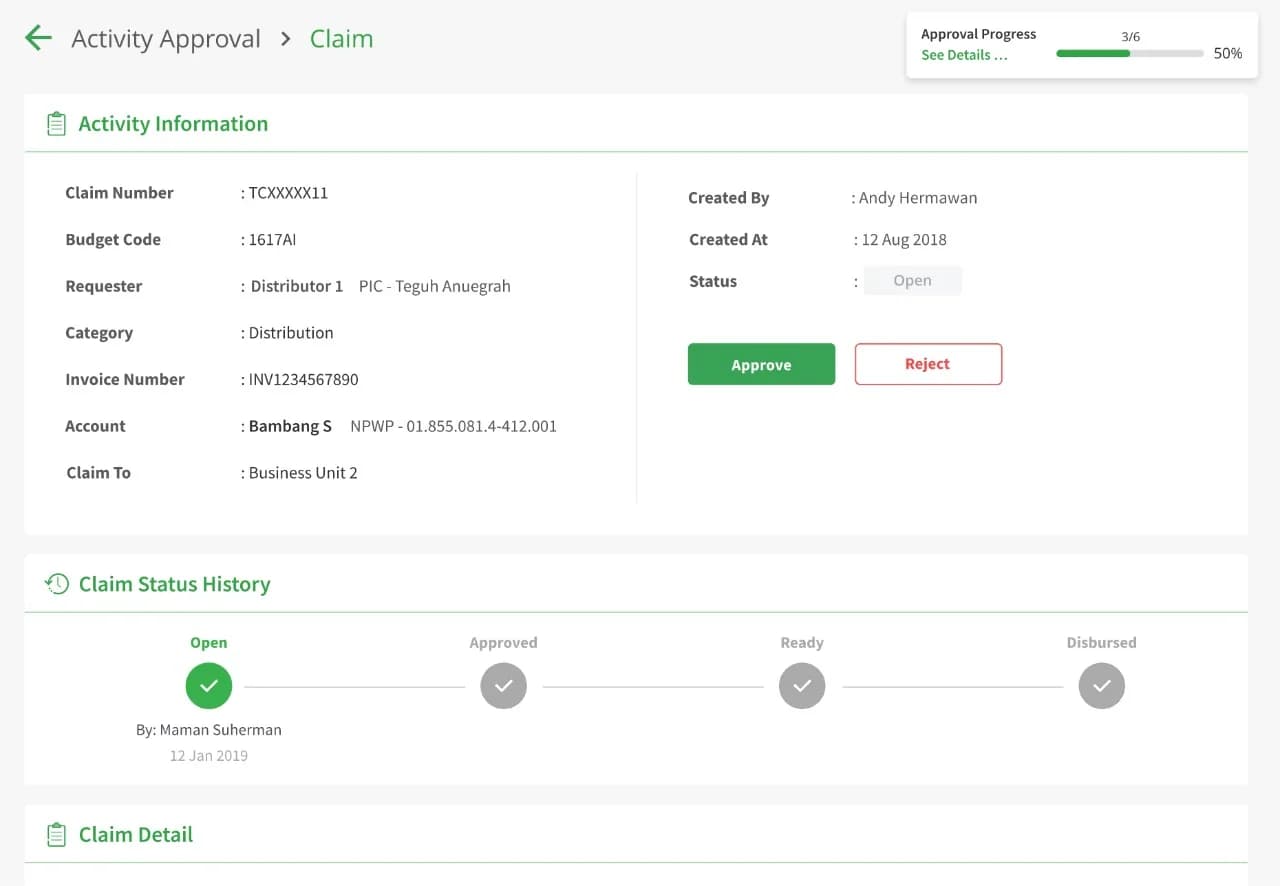Click the Open status badge
Viewport: 1280px width, 886px height.
click(912, 281)
